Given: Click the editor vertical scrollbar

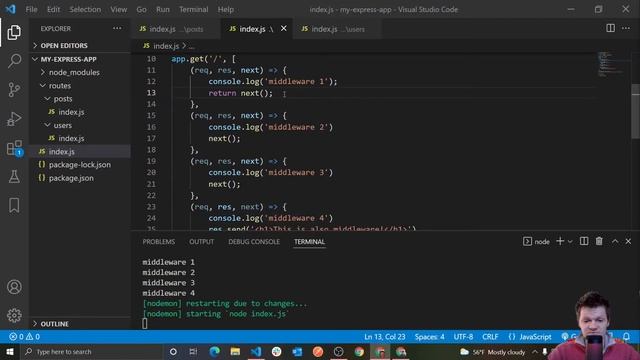Looking at the screenshot, I should 636,111.
